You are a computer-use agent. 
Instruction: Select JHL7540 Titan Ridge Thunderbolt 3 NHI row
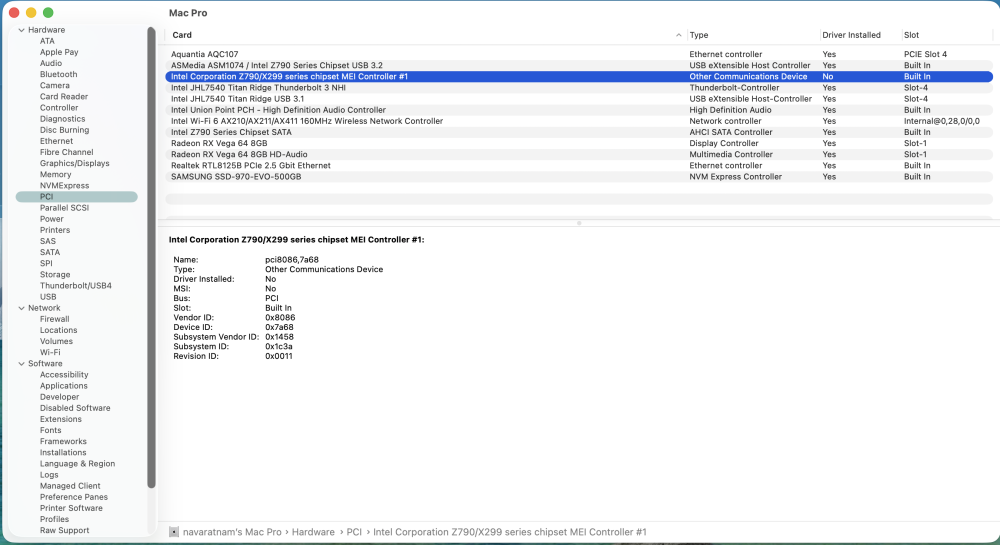(579, 88)
